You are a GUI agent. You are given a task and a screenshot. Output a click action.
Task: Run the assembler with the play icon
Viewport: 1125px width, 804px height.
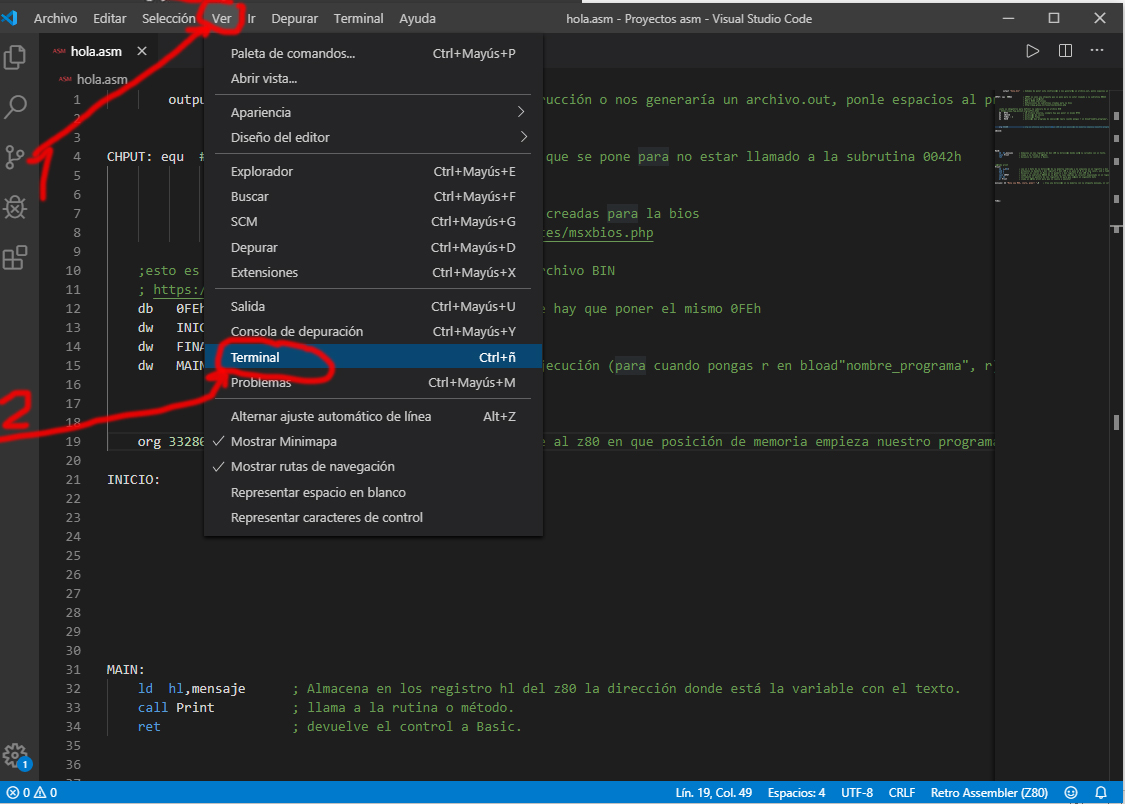coord(1032,50)
